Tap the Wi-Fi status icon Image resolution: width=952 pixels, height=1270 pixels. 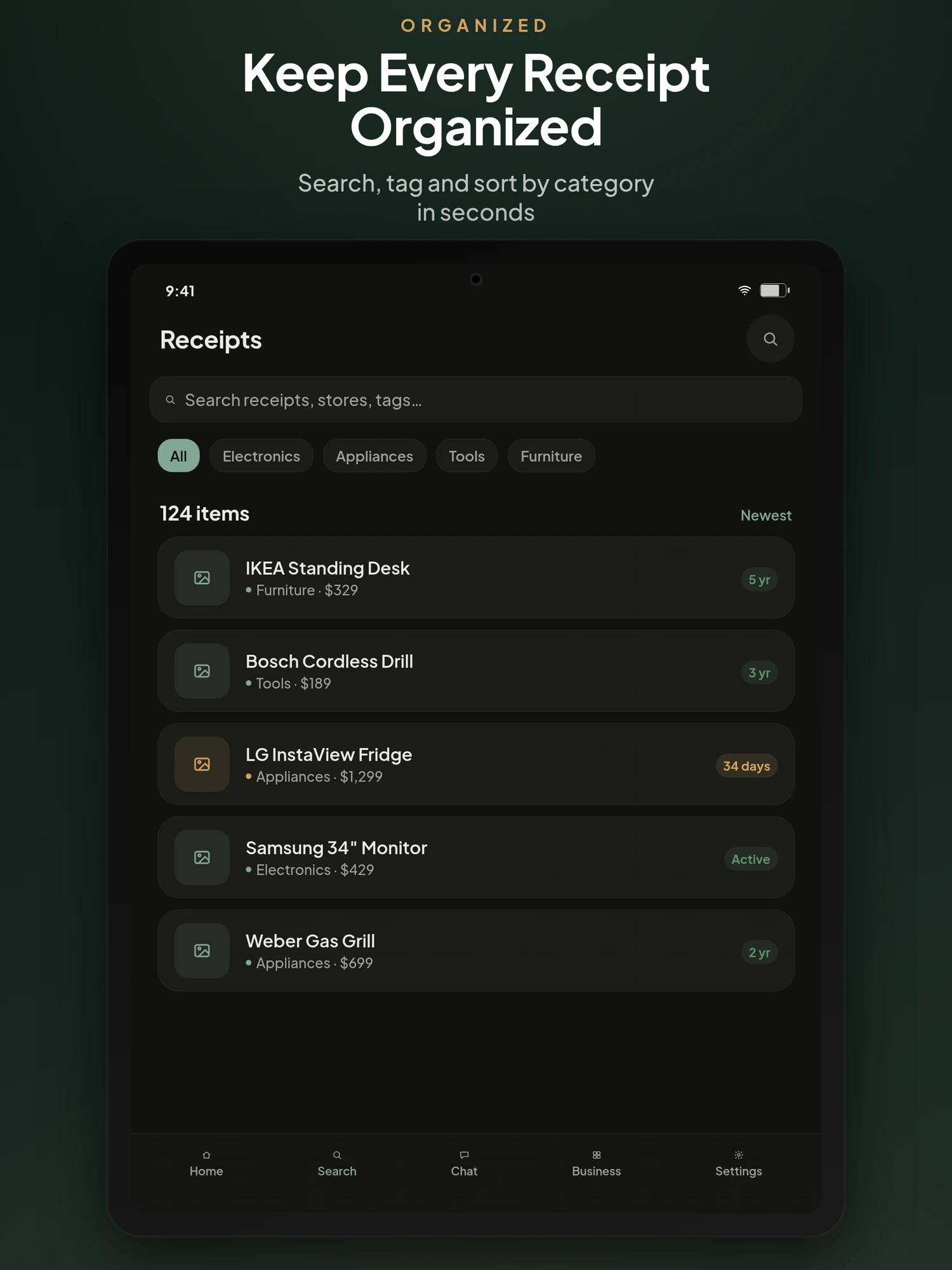tap(744, 290)
